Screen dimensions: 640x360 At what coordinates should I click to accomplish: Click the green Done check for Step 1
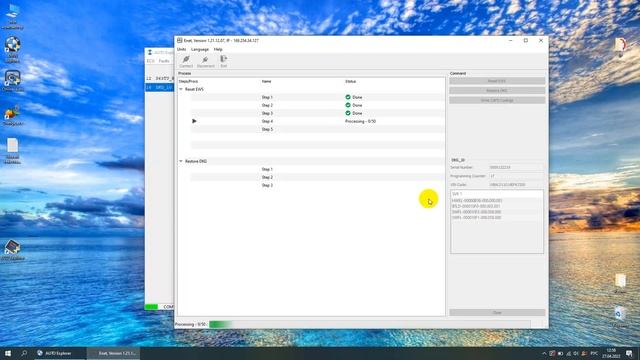348,97
